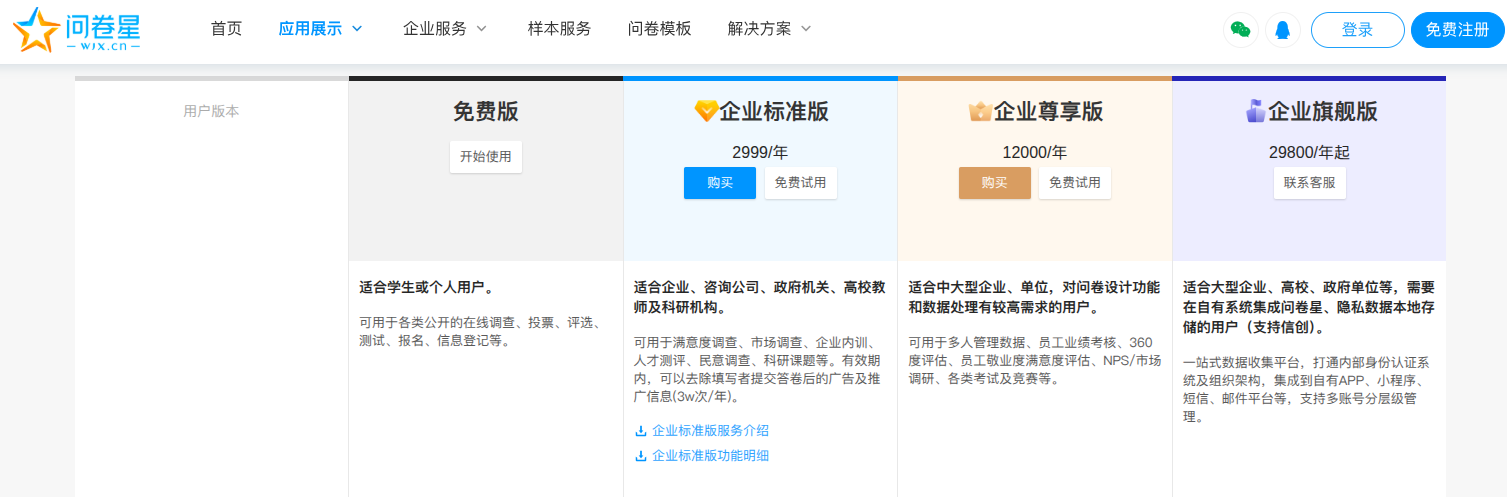Open the 问卷星 logo homepage link
This screenshot has height=497, width=1507.
[x=76, y=30]
